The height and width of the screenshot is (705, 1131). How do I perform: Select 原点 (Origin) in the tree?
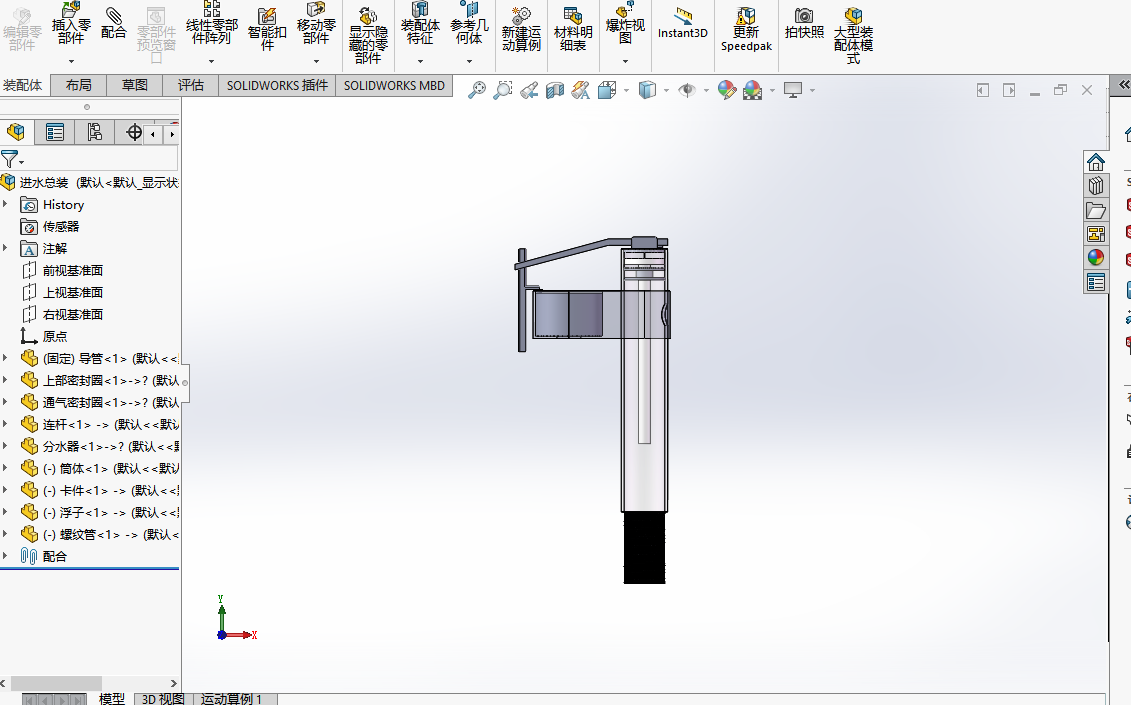point(55,336)
